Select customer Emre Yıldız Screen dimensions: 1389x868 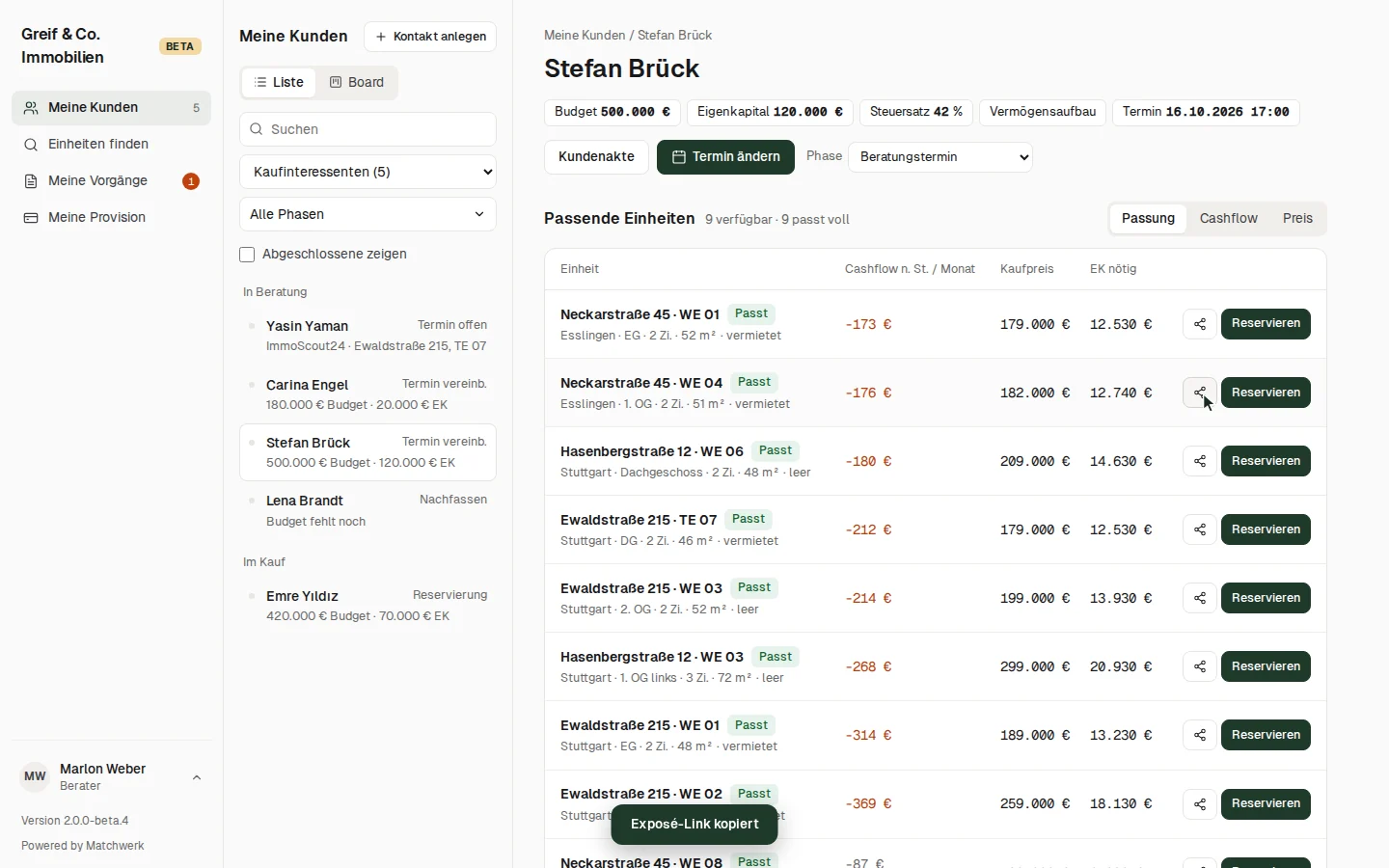pyautogui.click(x=368, y=606)
